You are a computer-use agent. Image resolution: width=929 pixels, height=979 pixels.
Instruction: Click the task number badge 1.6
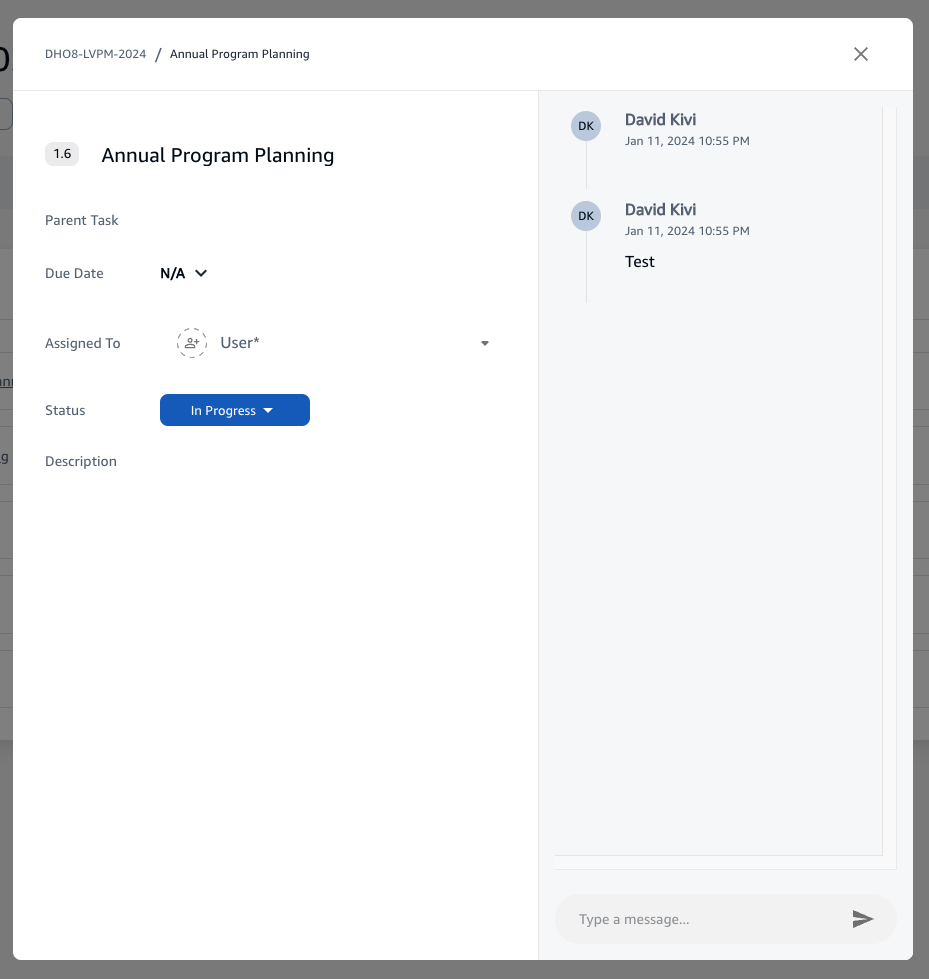coord(61,154)
